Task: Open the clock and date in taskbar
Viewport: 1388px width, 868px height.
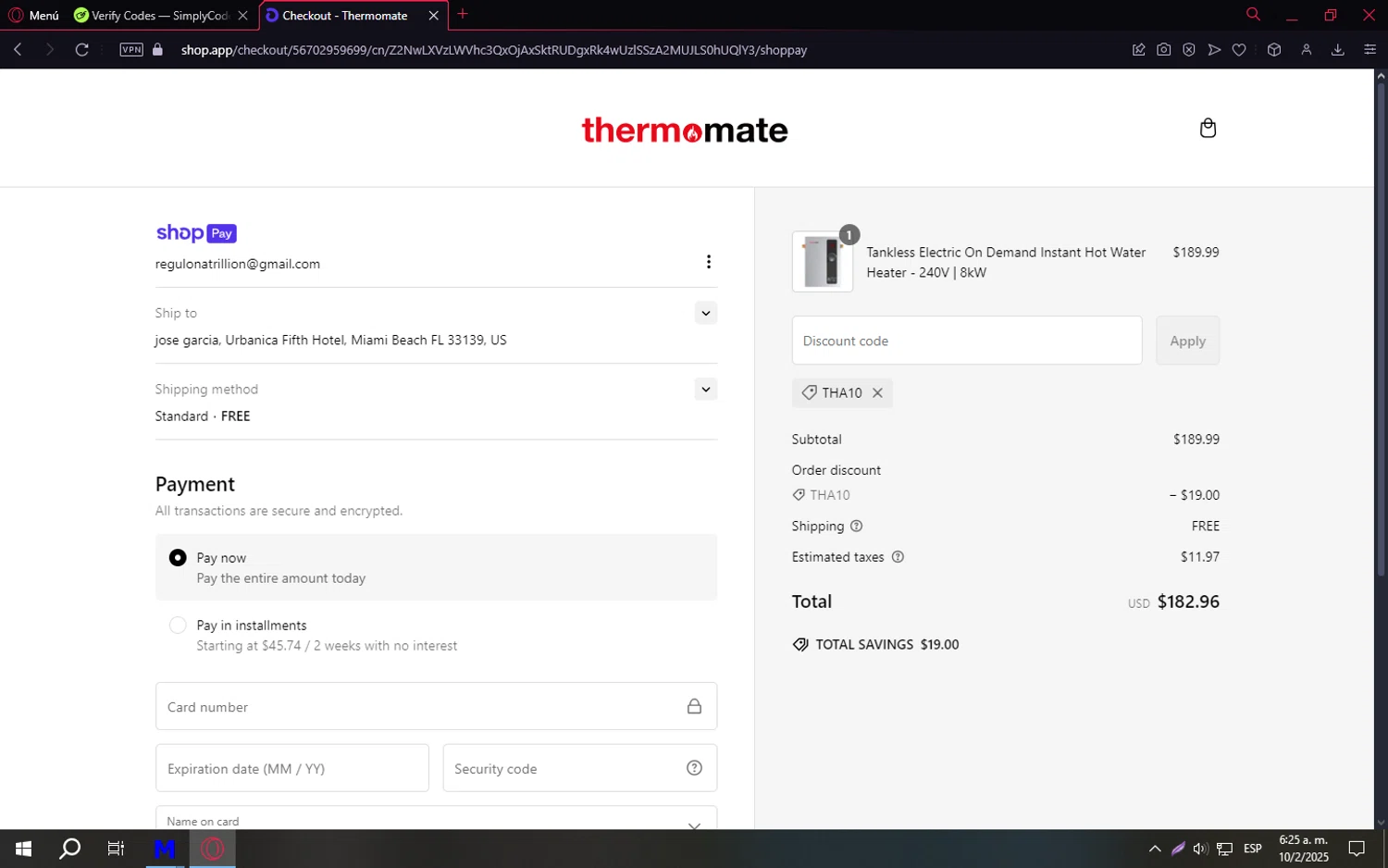Action: pos(1304,849)
